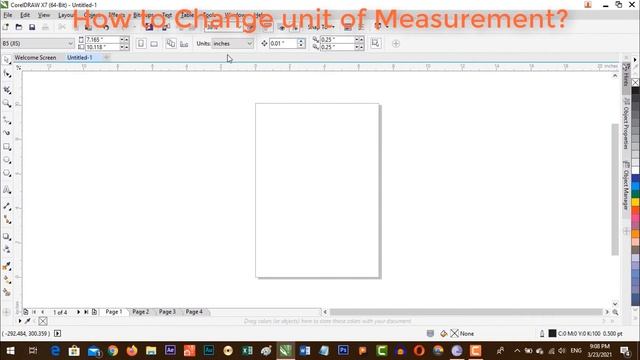
Task: Add page after last page button
Action: click(x=94, y=312)
